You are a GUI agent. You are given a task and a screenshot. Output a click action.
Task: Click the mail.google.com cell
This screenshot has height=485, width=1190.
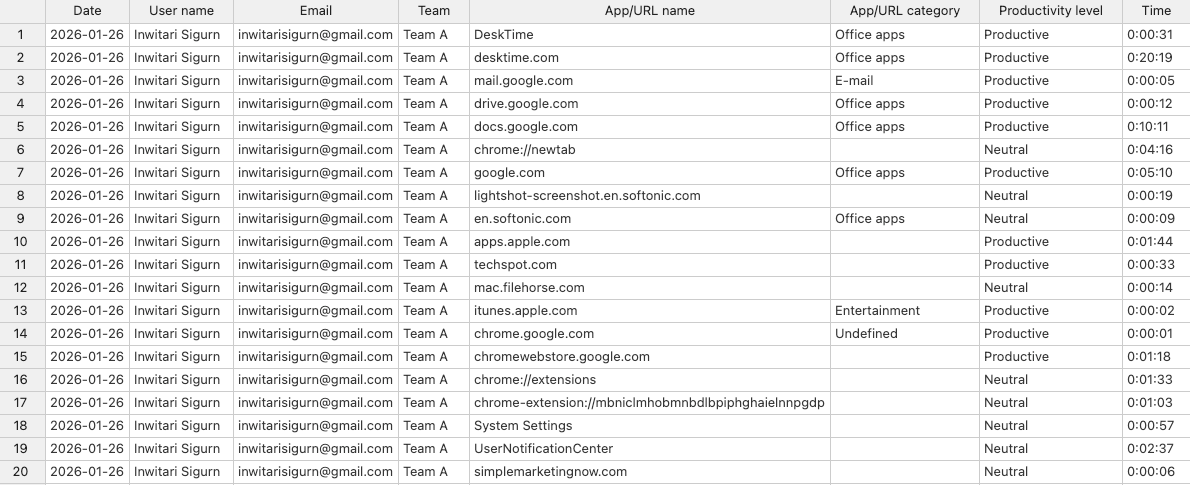tap(650, 81)
